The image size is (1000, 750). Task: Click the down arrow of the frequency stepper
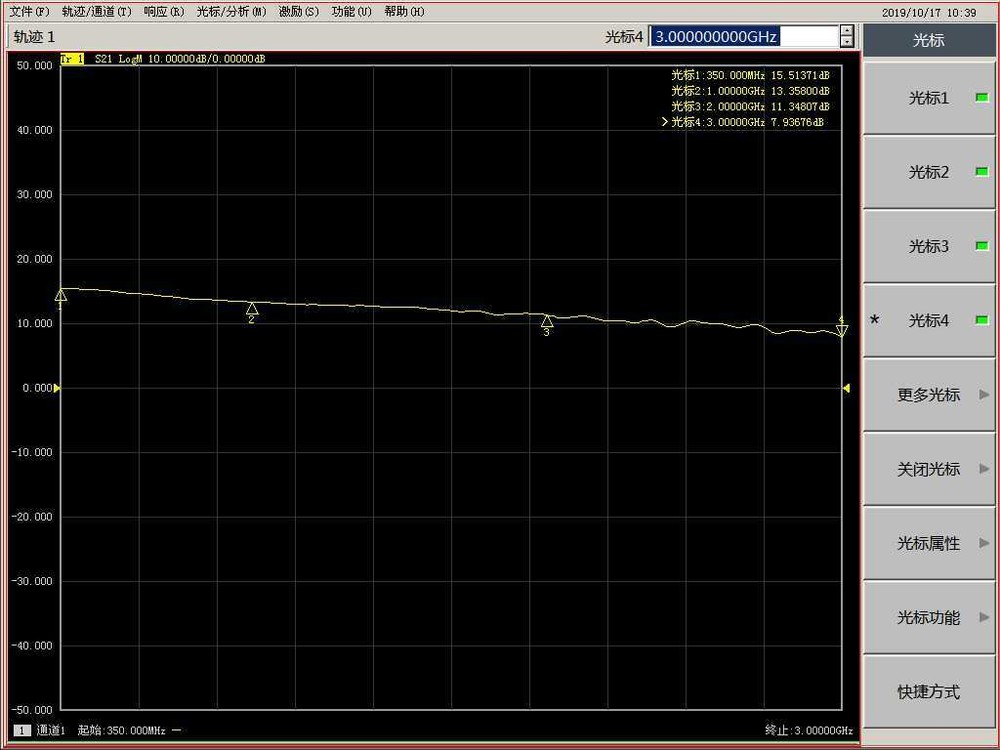coord(845,41)
